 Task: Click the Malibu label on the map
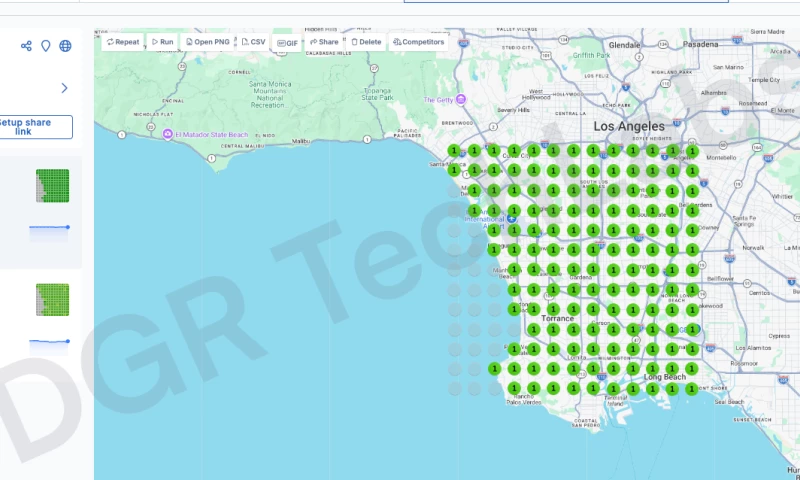(301, 141)
